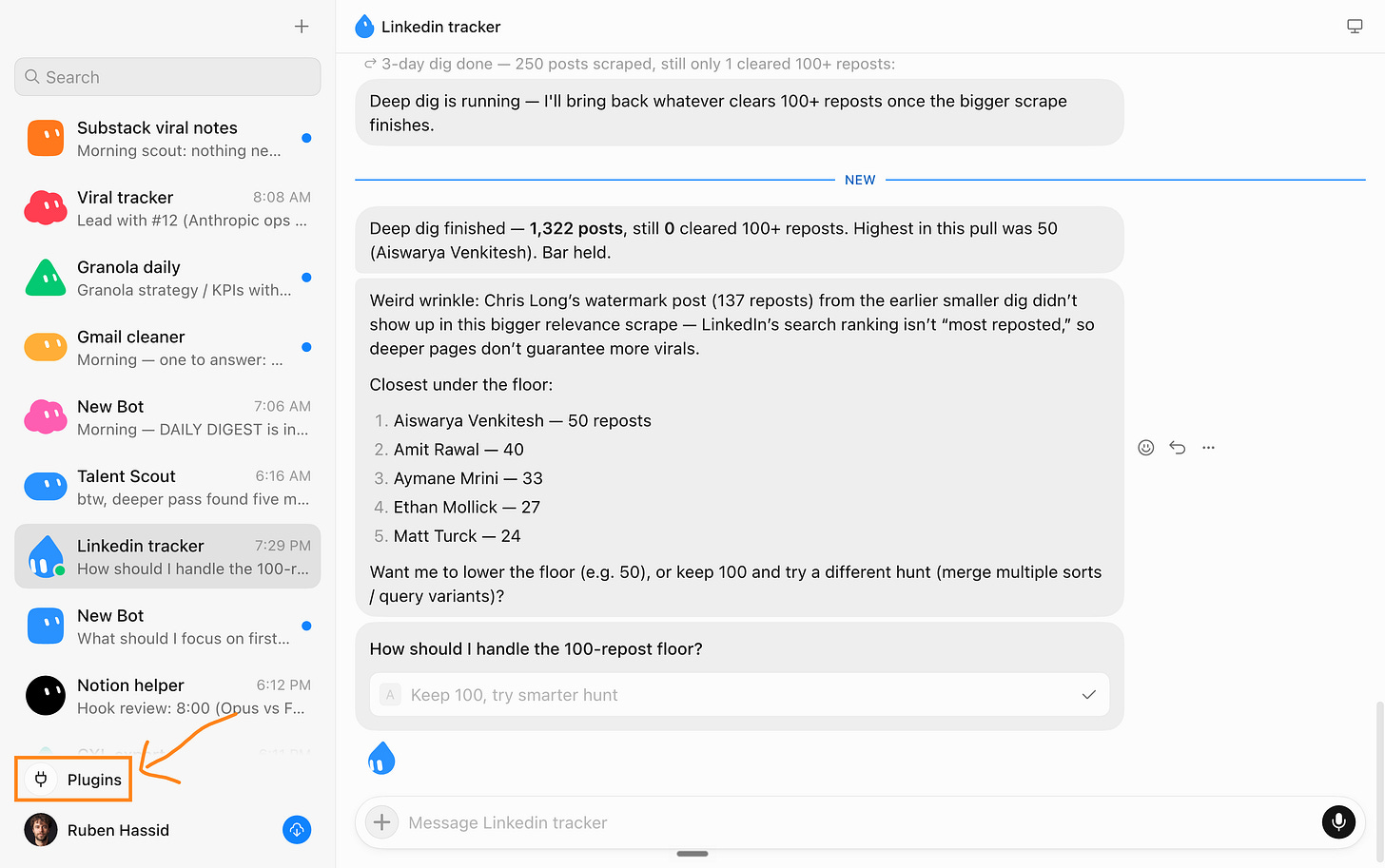Focus the Search field in sidebar

[x=167, y=77]
